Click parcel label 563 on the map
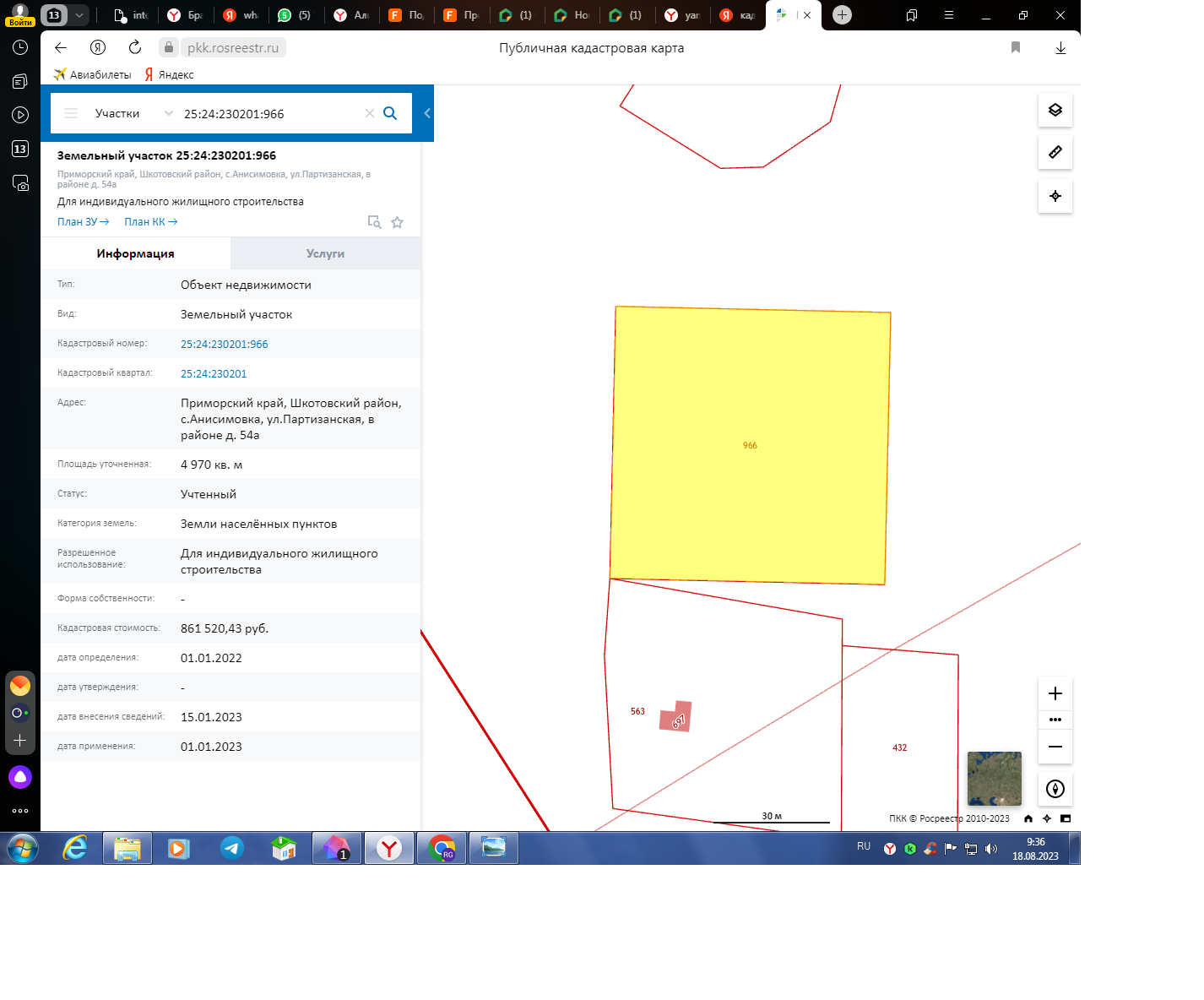This screenshot has width=1204, height=1000. click(x=637, y=711)
